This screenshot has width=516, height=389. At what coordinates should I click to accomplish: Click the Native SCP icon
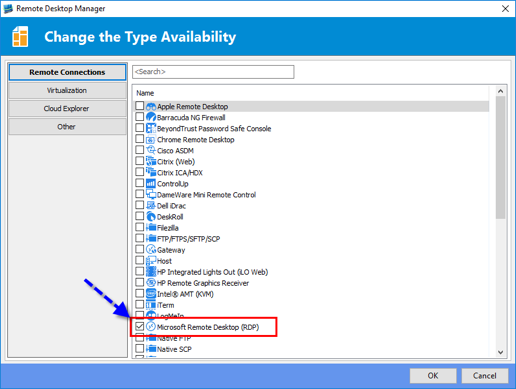point(151,349)
